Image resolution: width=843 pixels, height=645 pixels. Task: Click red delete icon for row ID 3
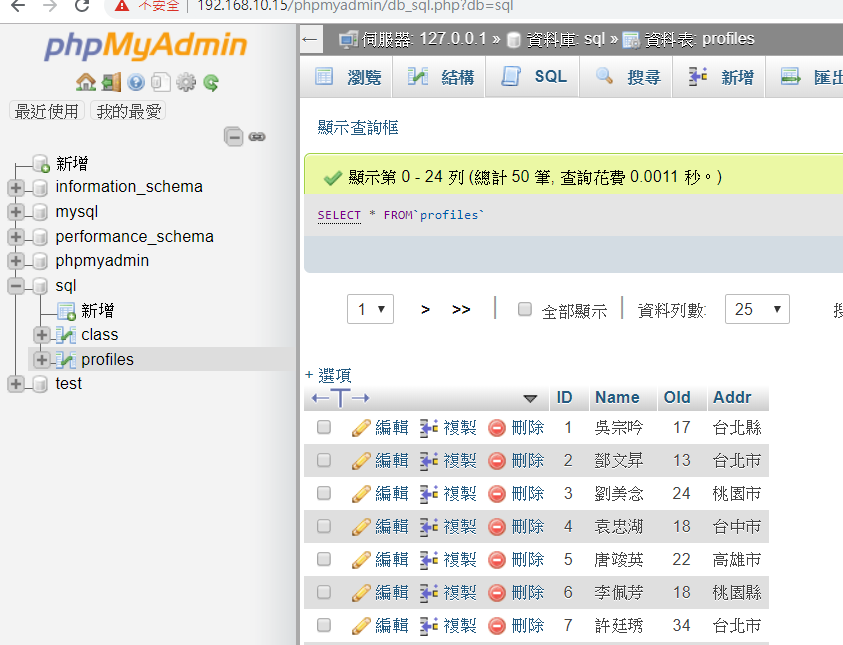coord(497,494)
